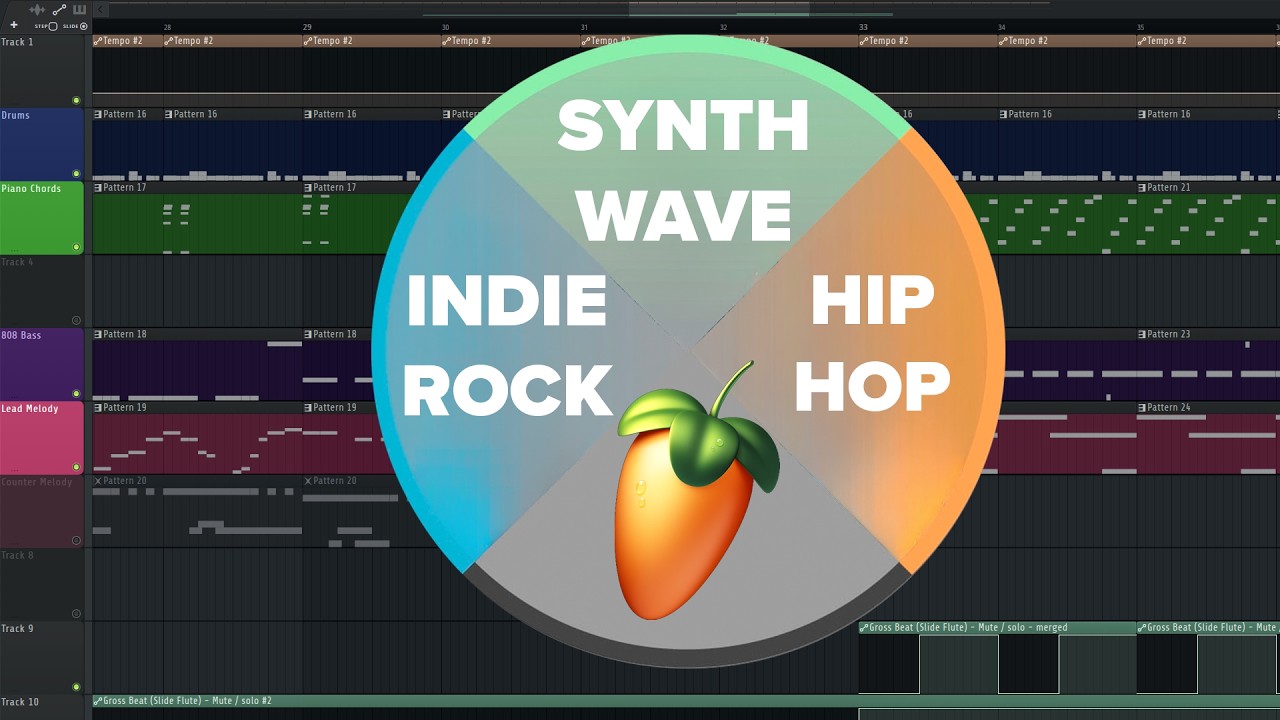Screen dimensions: 1280x720
Task: Click bar 29 on the timeline ruler
Action: click(307, 27)
